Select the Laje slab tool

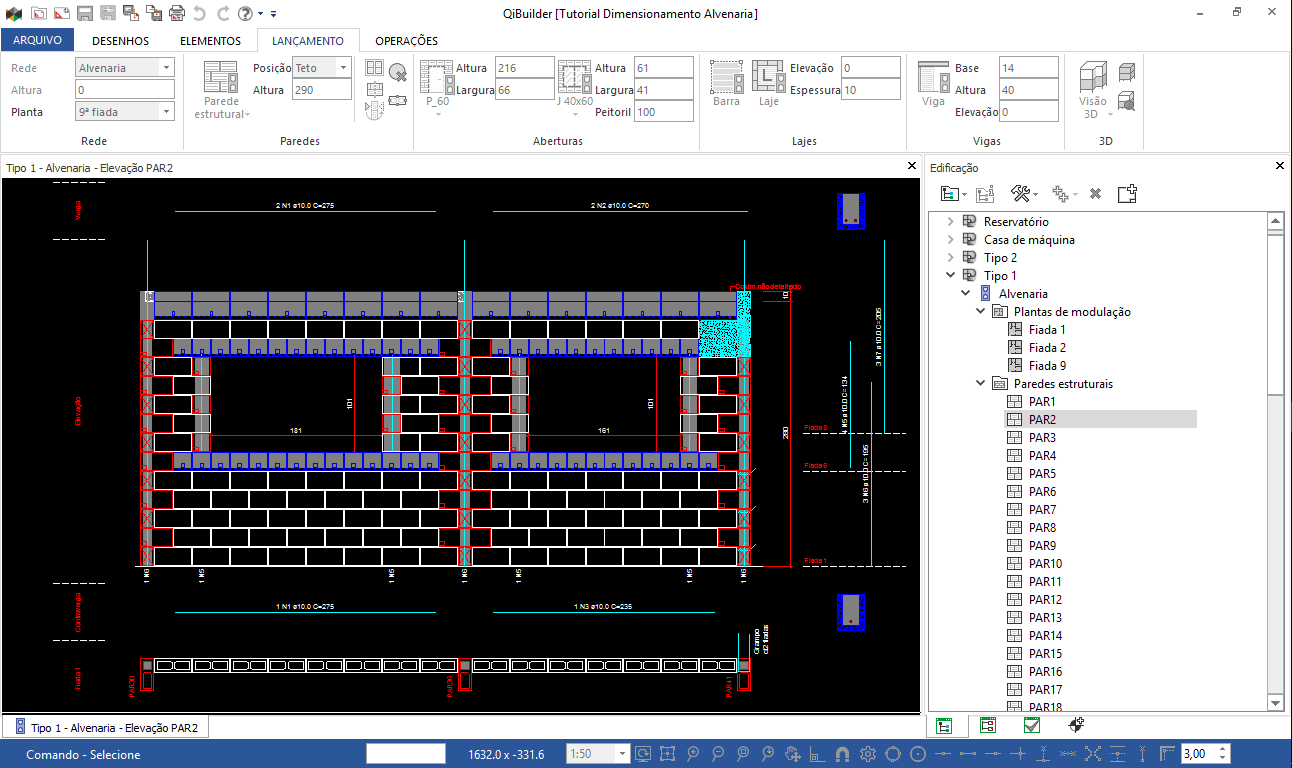click(x=768, y=83)
